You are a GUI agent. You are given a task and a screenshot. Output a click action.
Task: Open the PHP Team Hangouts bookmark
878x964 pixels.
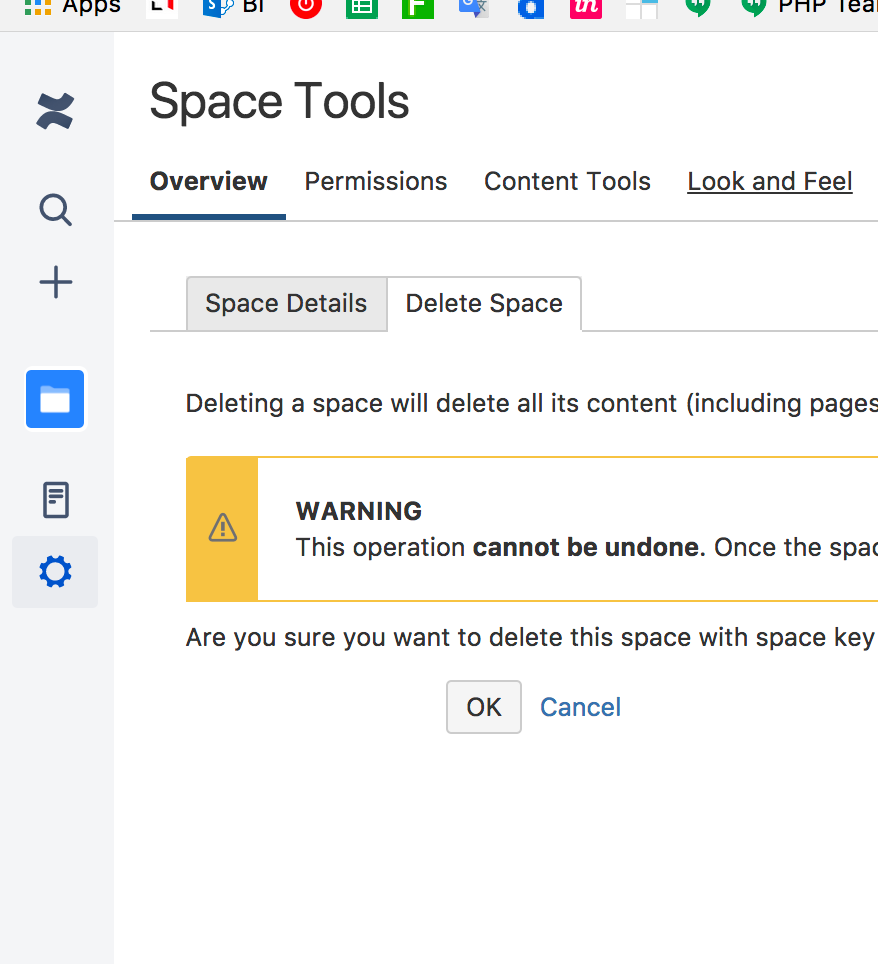[x=809, y=7]
